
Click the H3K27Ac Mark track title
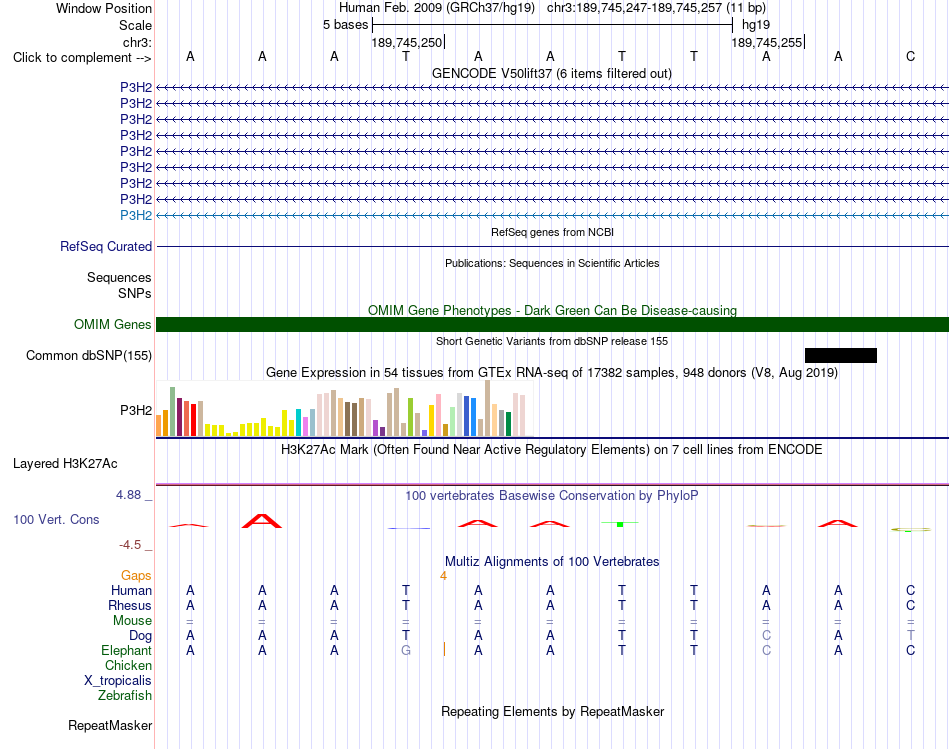coord(552,450)
